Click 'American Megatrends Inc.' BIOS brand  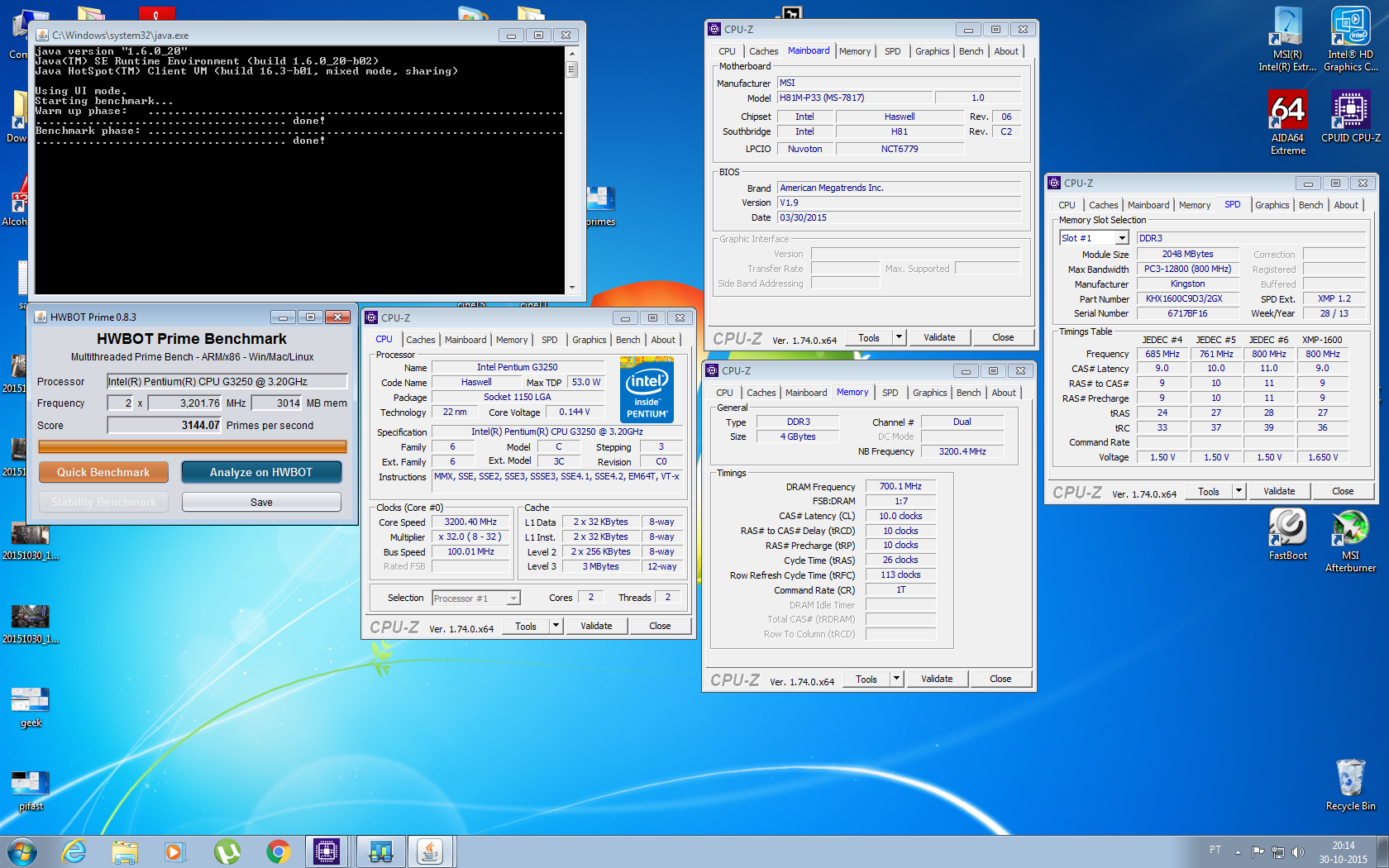pyautogui.click(x=899, y=188)
